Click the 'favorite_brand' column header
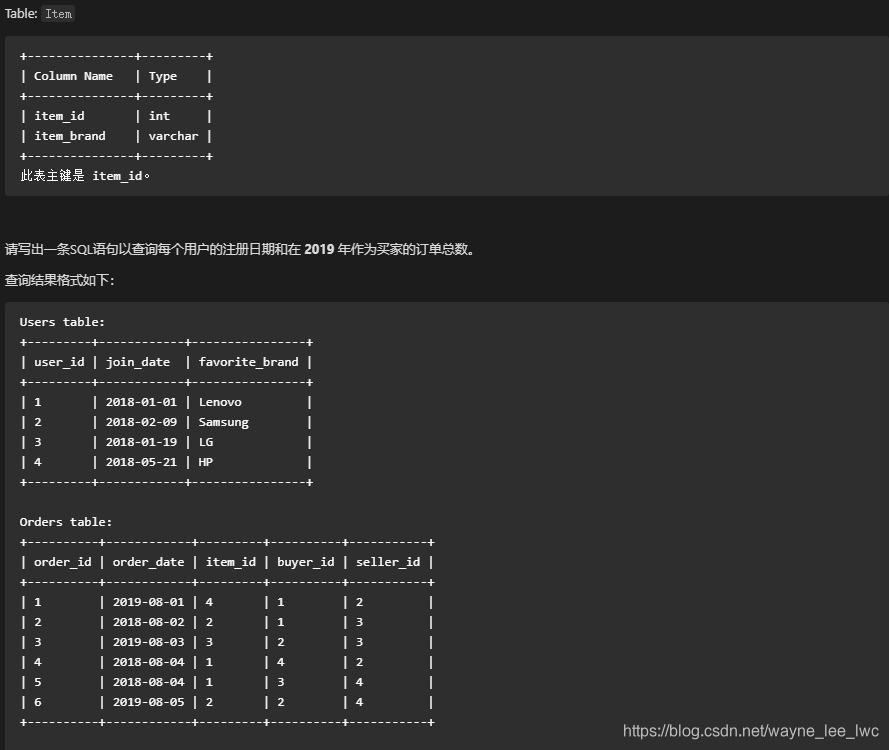The width and height of the screenshot is (889, 750). [248, 362]
